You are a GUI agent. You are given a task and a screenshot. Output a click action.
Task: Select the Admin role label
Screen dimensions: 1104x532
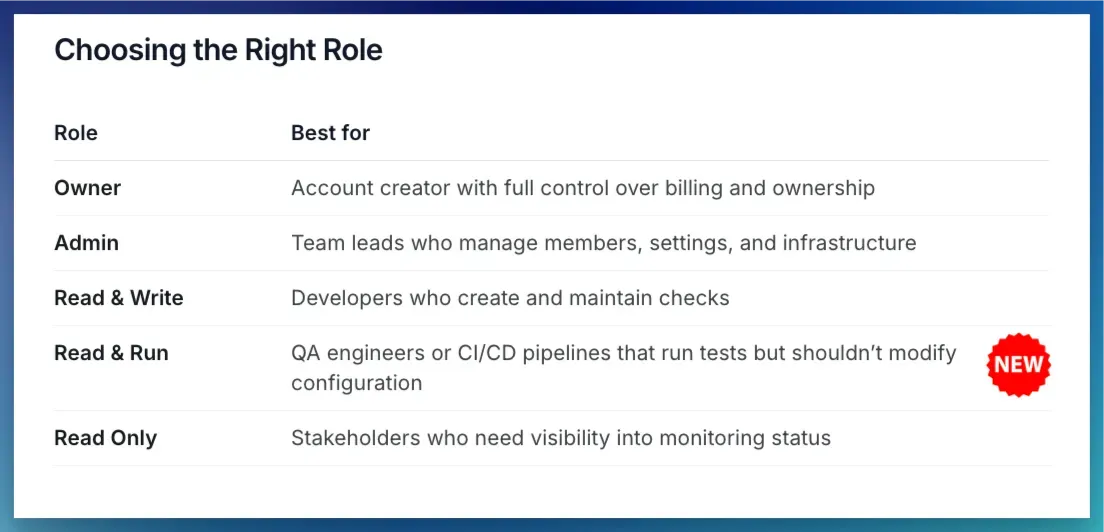coord(86,243)
